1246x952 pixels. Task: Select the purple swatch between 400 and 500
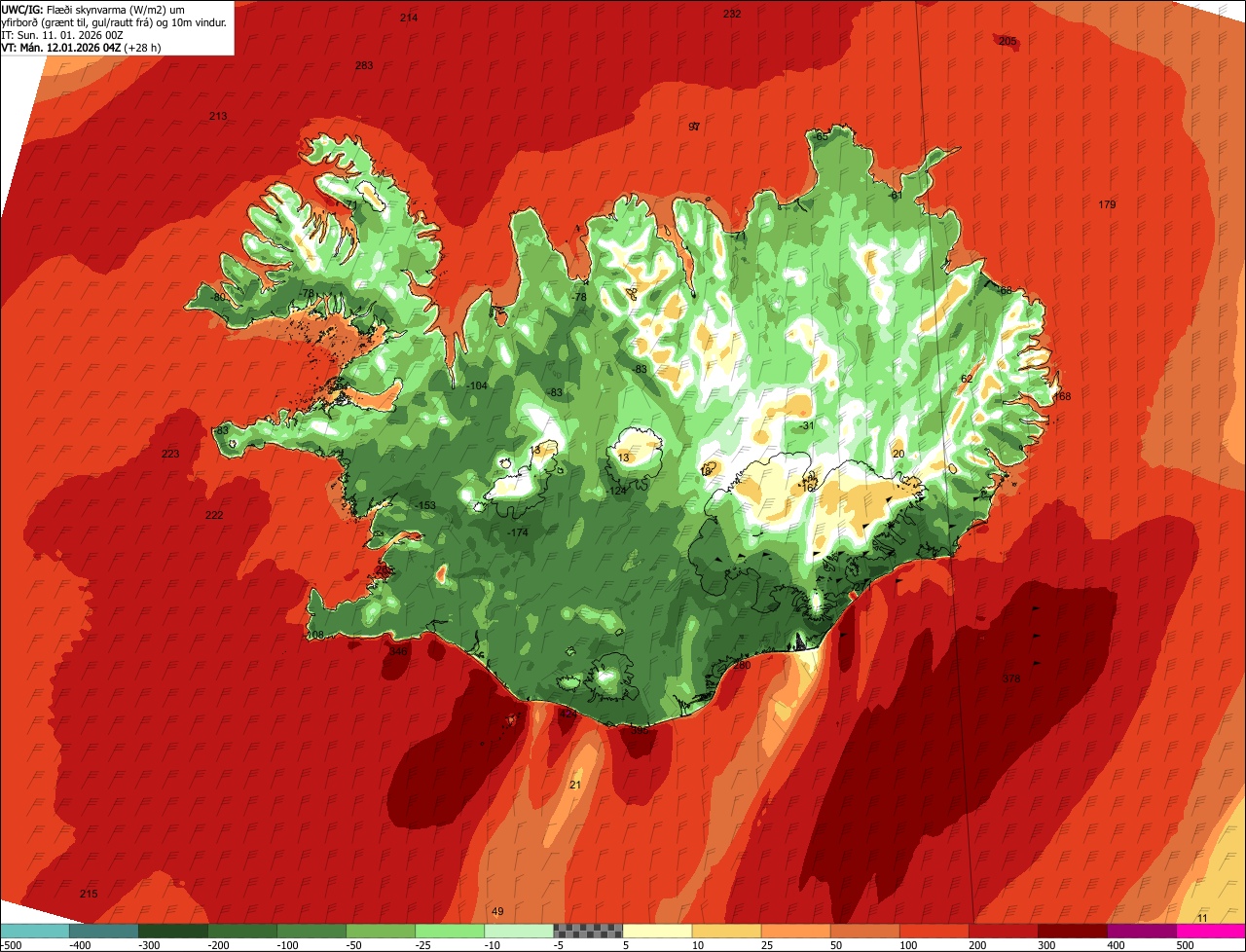pyautogui.click(x=1140, y=931)
